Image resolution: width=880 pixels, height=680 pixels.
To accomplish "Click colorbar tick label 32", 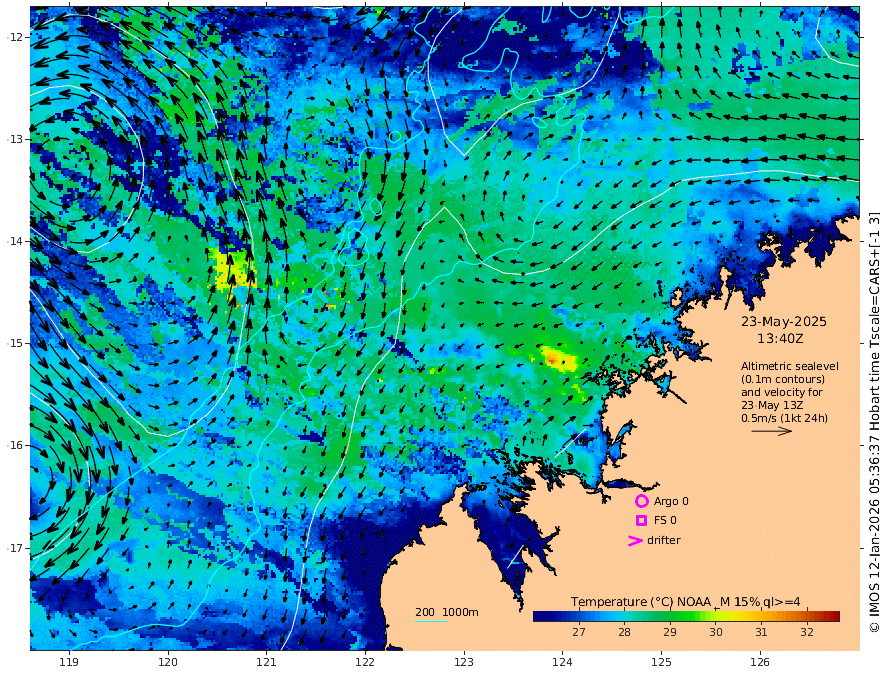I will tap(806, 632).
